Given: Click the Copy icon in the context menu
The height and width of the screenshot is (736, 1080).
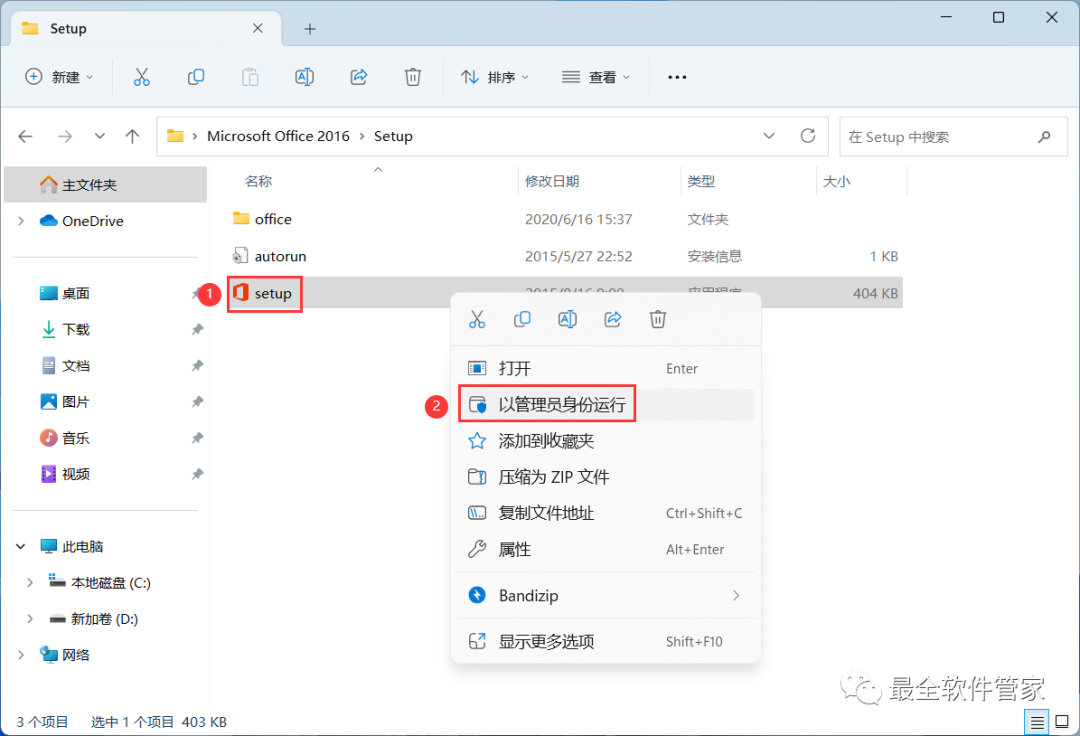Looking at the screenshot, I should pos(522,319).
